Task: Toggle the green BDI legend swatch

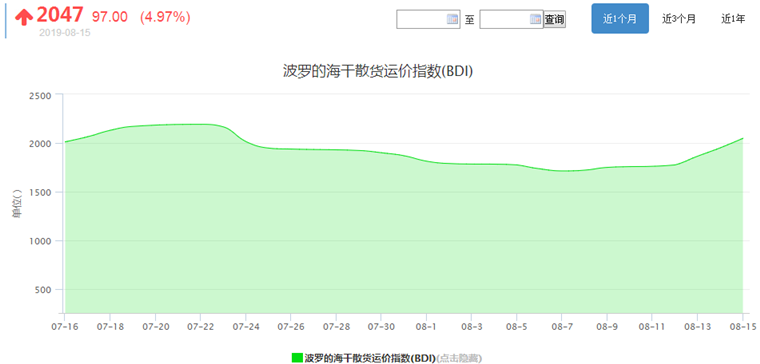Action: coord(297,358)
